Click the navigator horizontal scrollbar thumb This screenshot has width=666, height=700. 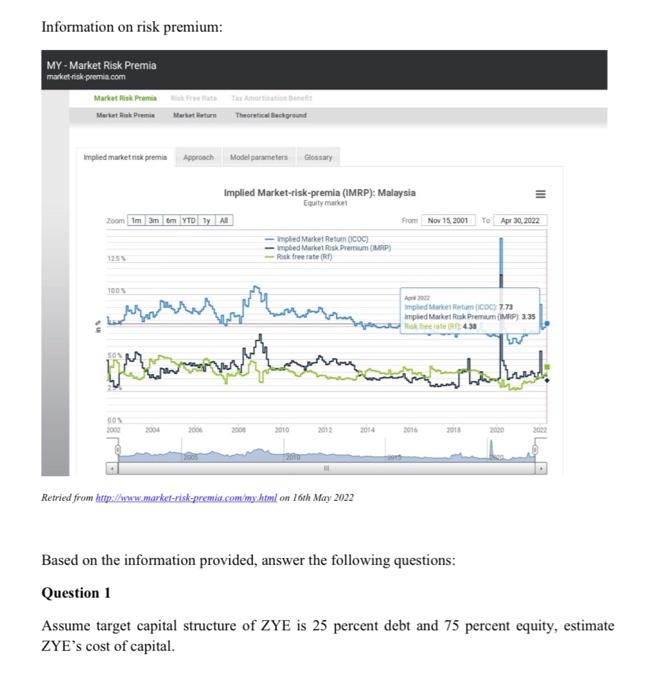pyautogui.click(x=326, y=468)
